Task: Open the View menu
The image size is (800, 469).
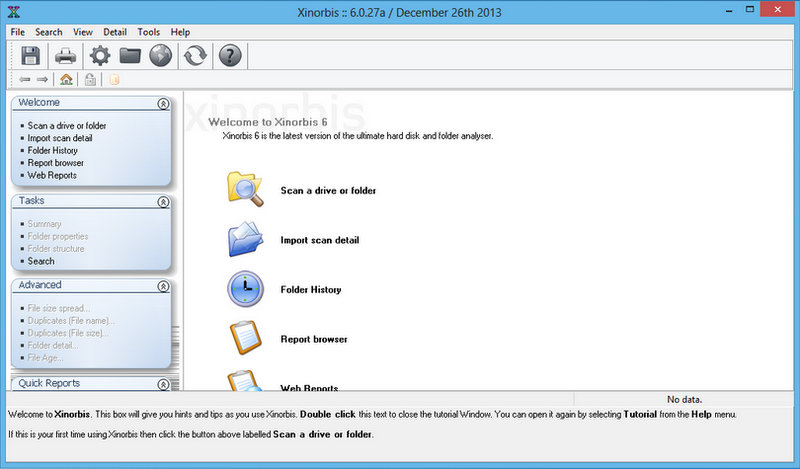Action: (x=83, y=32)
